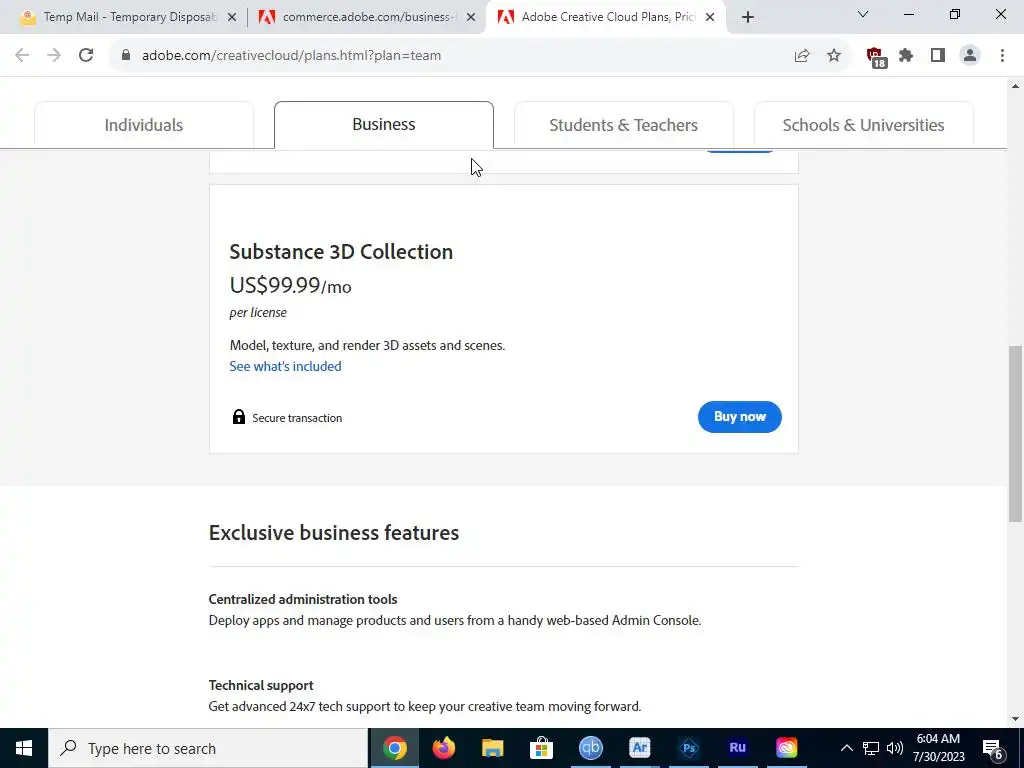This screenshot has height=768, width=1024.
Task: Switch to the commerce.adobe.com tab
Action: click(367, 17)
